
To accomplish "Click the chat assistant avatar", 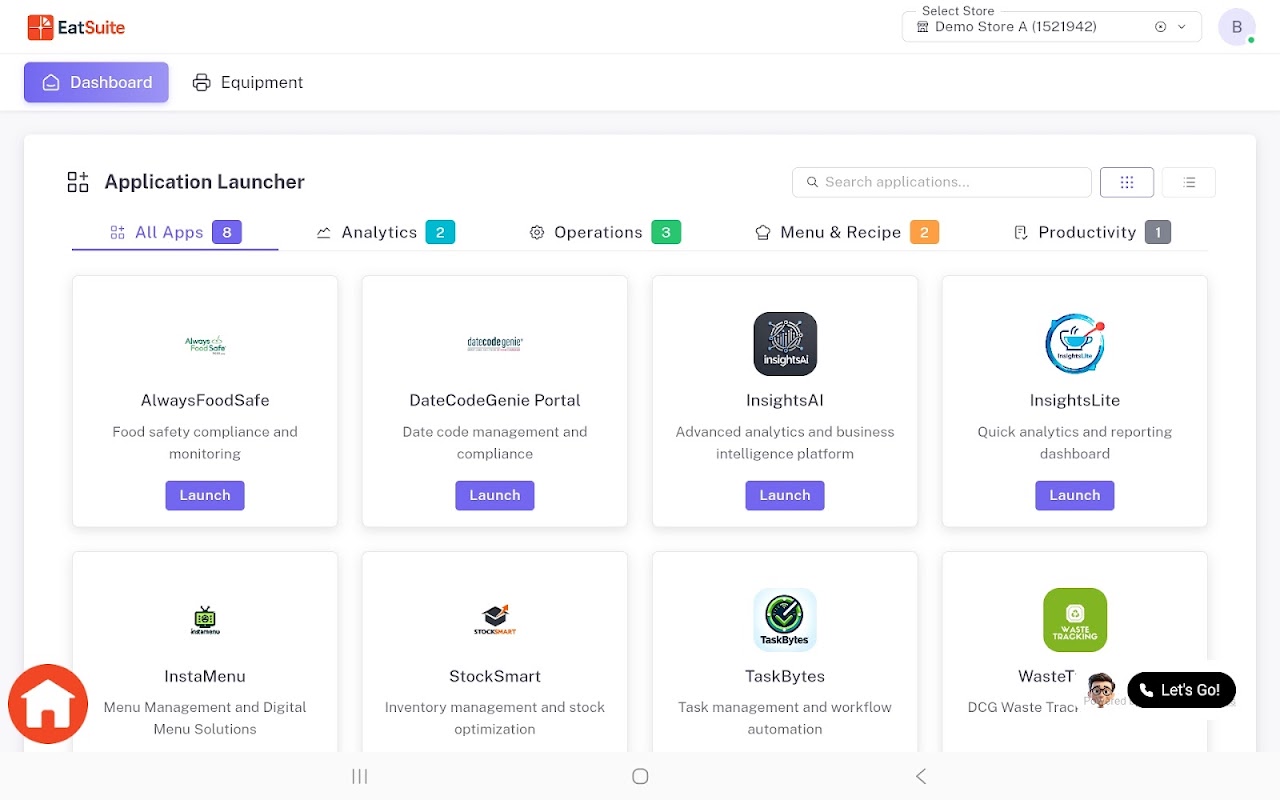I will pos(1101,690).
